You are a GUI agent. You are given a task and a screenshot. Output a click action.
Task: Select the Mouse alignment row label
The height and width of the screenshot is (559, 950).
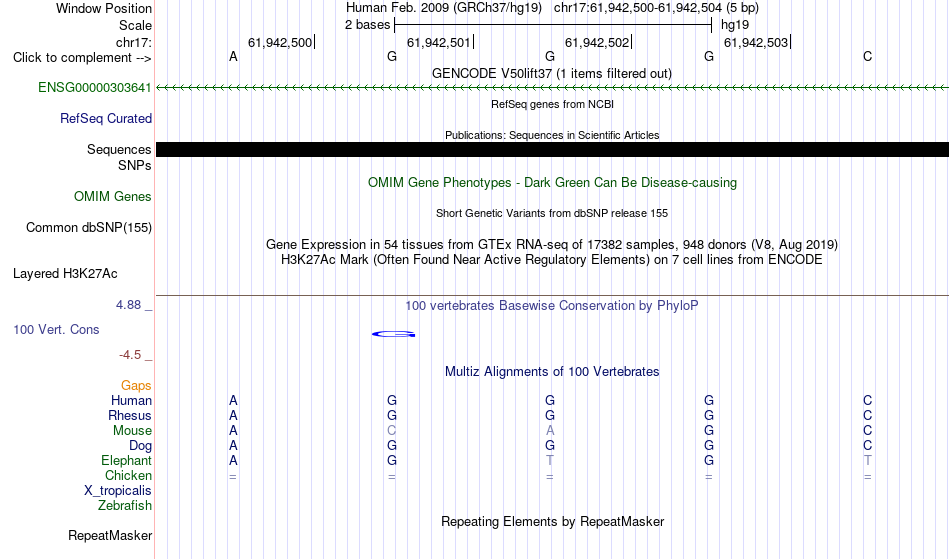click(x=132, y=431)
